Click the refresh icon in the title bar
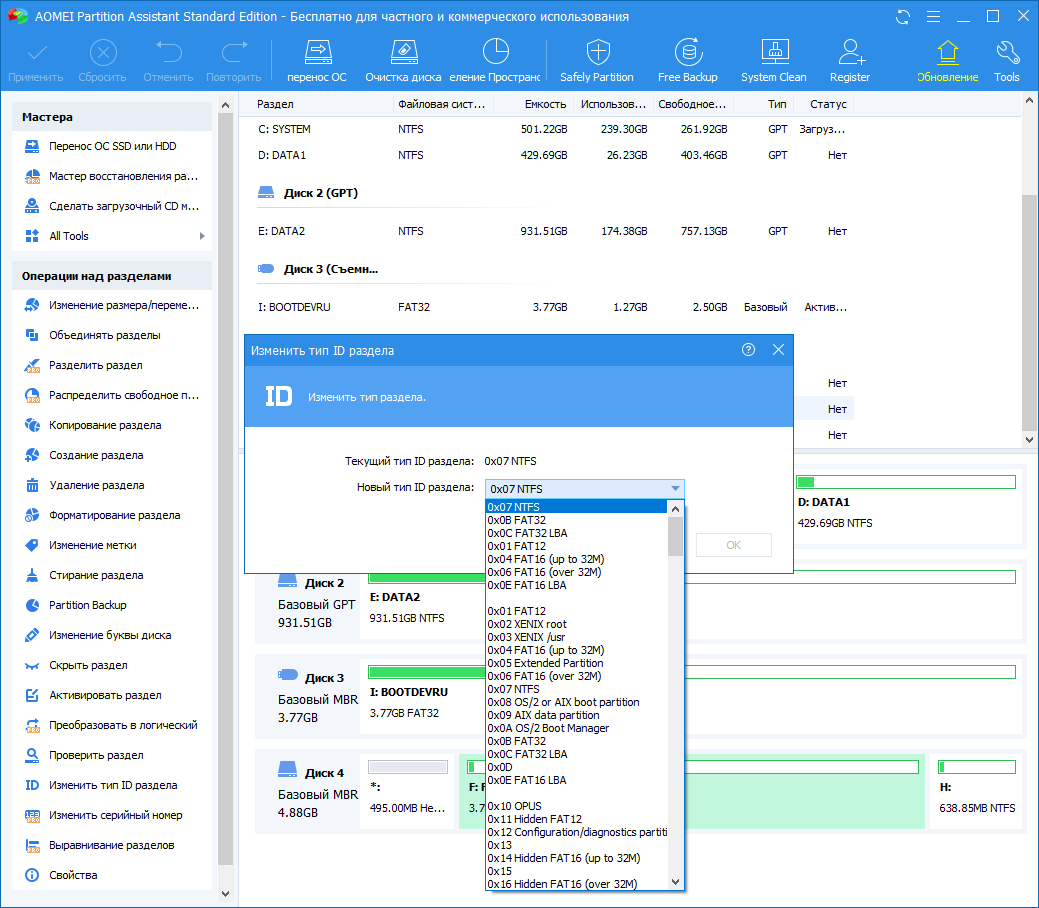This screenshot has height=908, width=1039. tap(903, 17)
